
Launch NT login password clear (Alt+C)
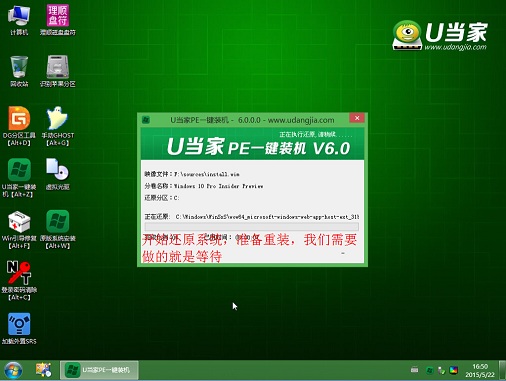[x=19, y=281]
